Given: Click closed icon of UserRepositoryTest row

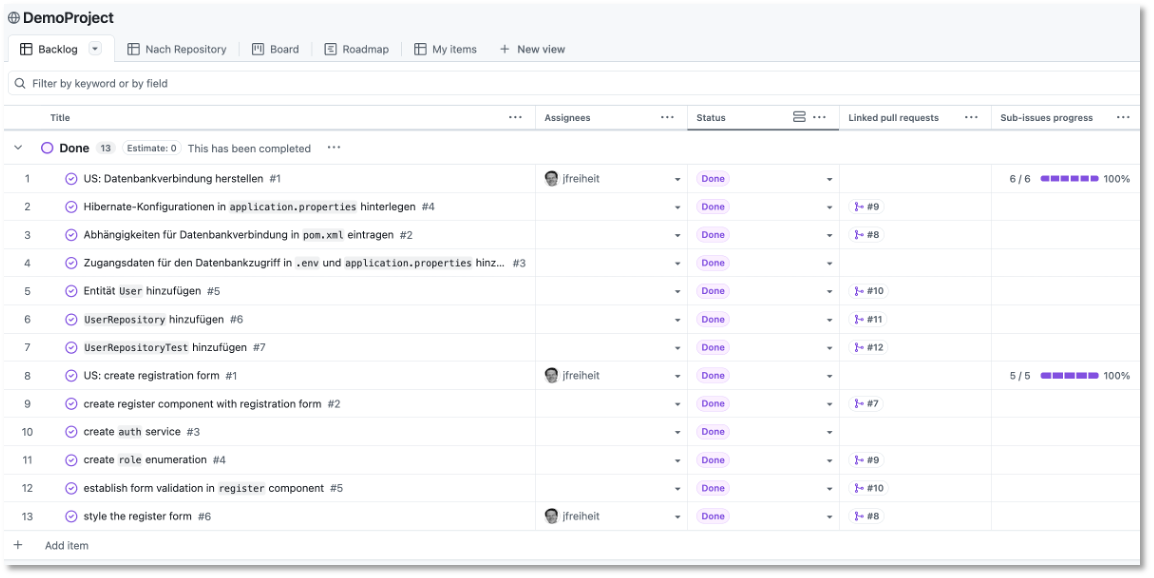Looking at the screenshot, I should click(x=71, y=348).
